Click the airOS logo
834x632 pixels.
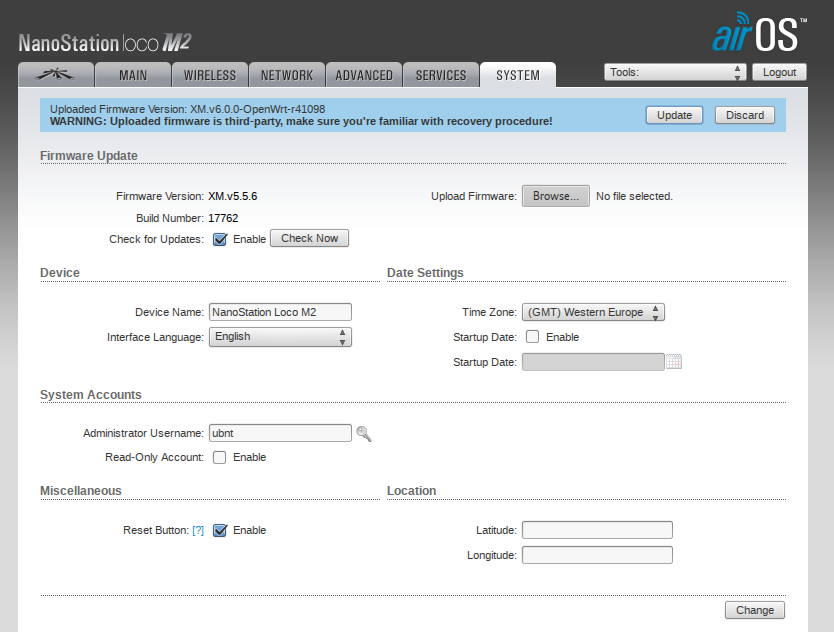(x=757, y=33)
